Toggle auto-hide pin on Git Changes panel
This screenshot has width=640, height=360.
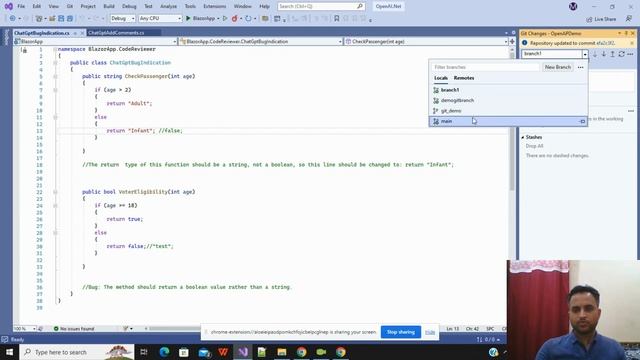click(626, 33)
